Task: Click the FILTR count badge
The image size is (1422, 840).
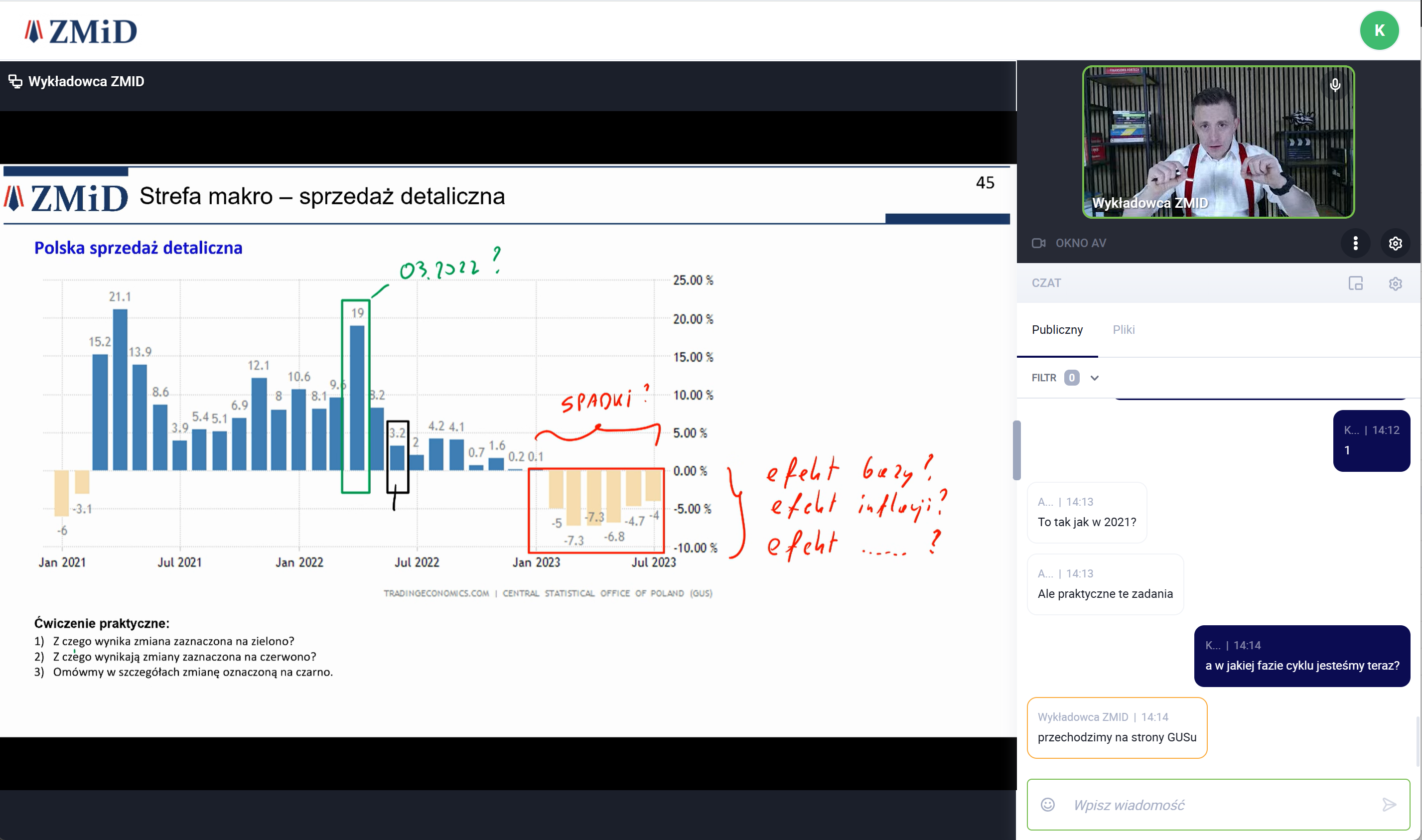Action: coord(1072,378)
